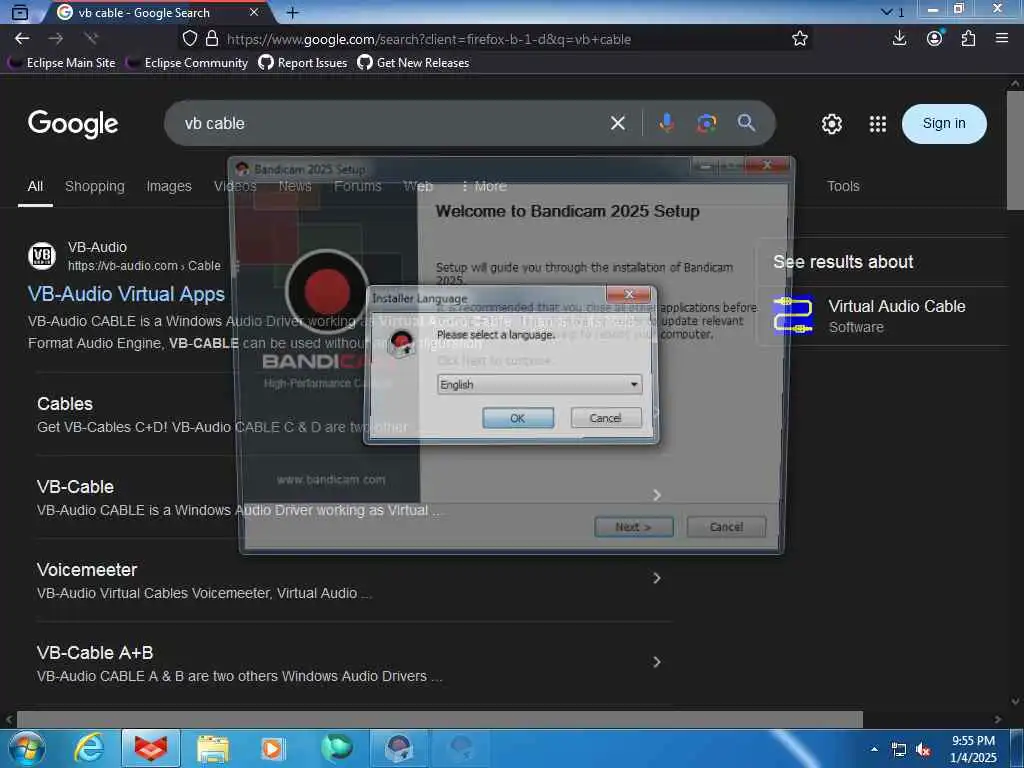This screenshot has width=1024, height=768.
Task: Click the Firefox view icon
Action: (20, 12)
